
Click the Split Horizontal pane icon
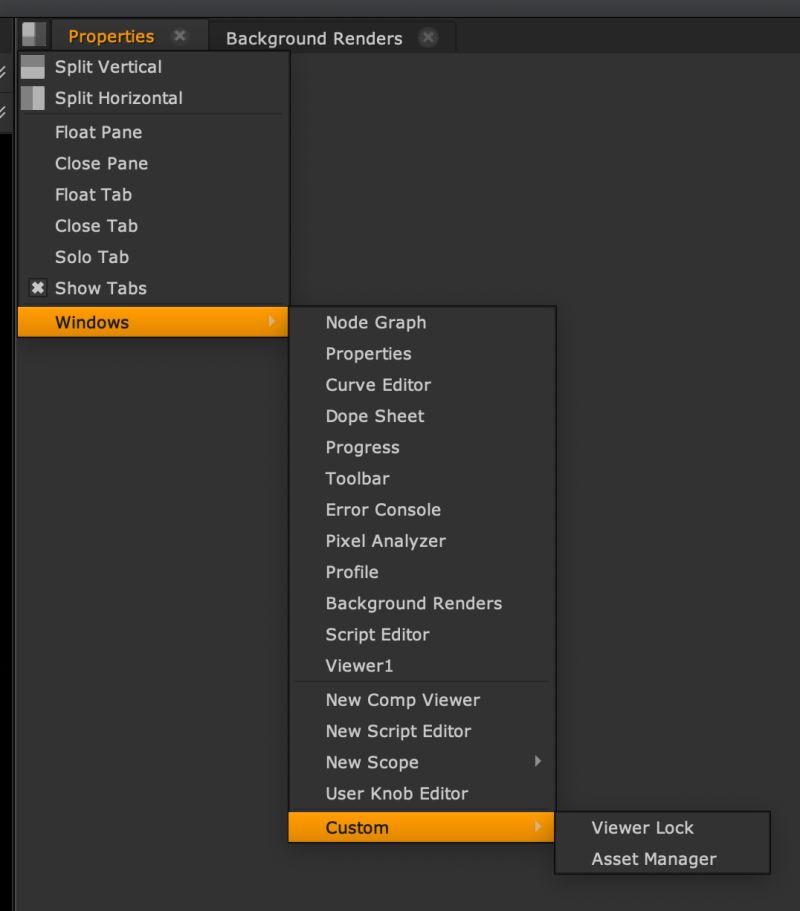pos(32,98)
